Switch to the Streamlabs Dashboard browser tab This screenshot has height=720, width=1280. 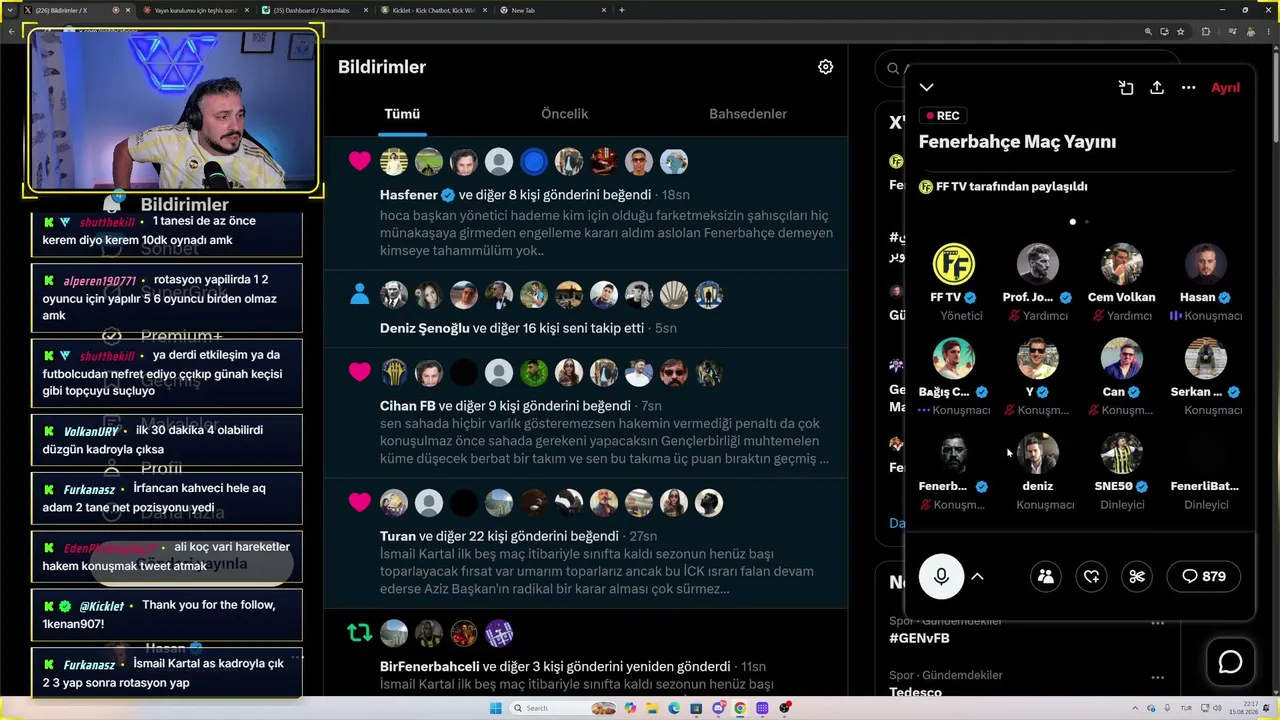[x=315, y=10]
